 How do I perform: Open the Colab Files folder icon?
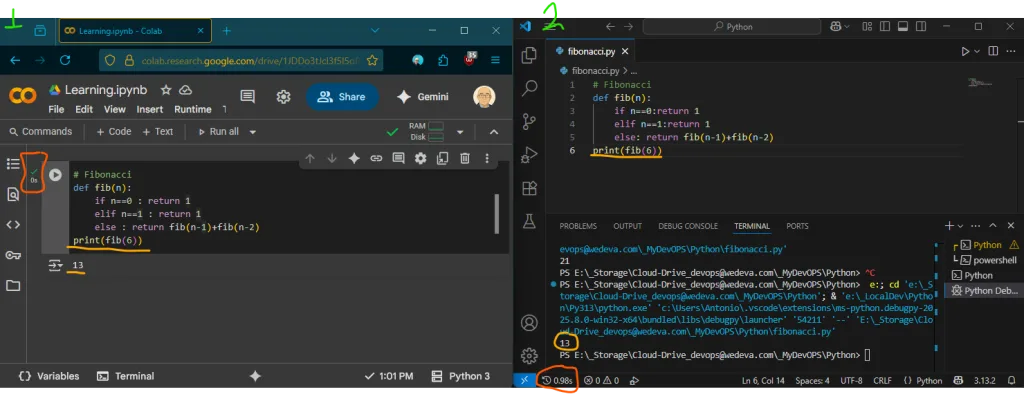click(x=13, y=286)
